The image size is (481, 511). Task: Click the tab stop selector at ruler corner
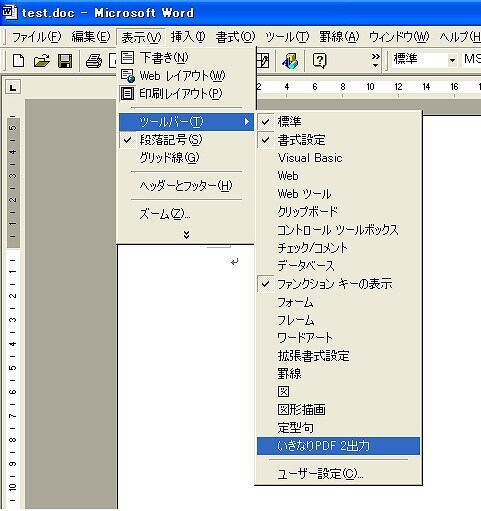pos(13,88)
